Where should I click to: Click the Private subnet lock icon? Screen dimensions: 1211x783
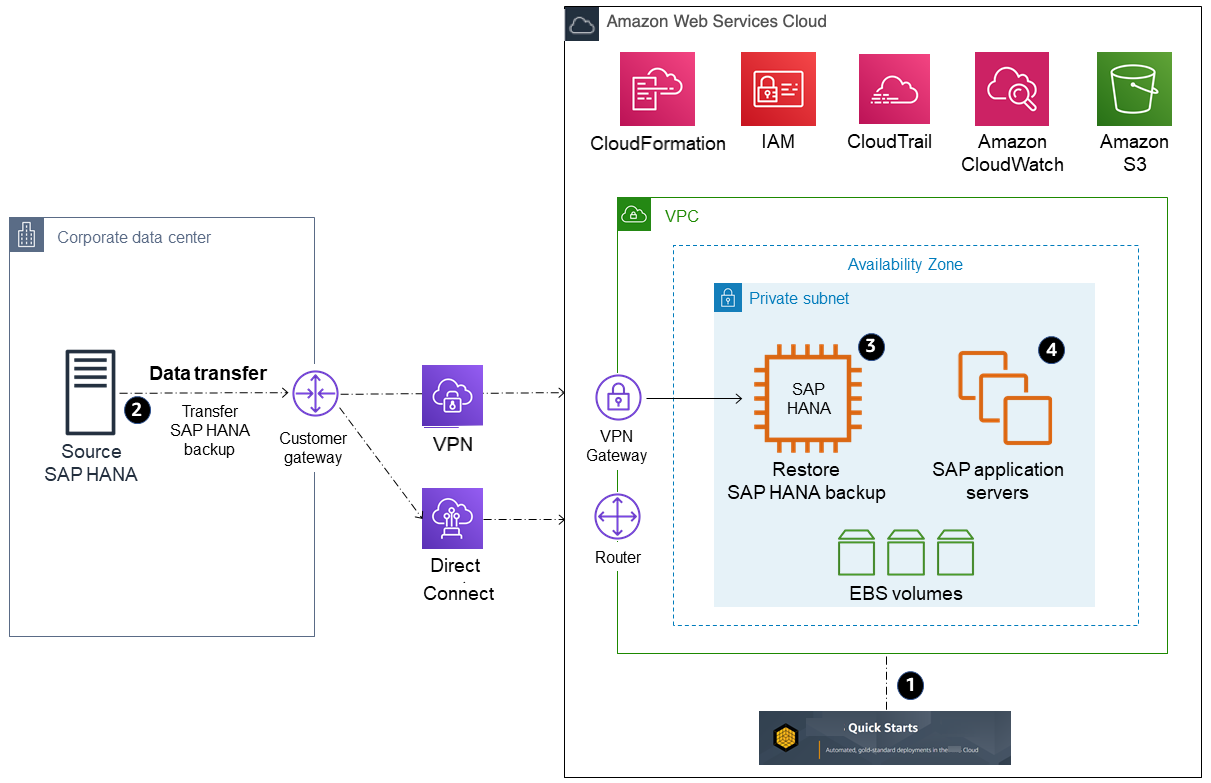click(x=727, y=298)
